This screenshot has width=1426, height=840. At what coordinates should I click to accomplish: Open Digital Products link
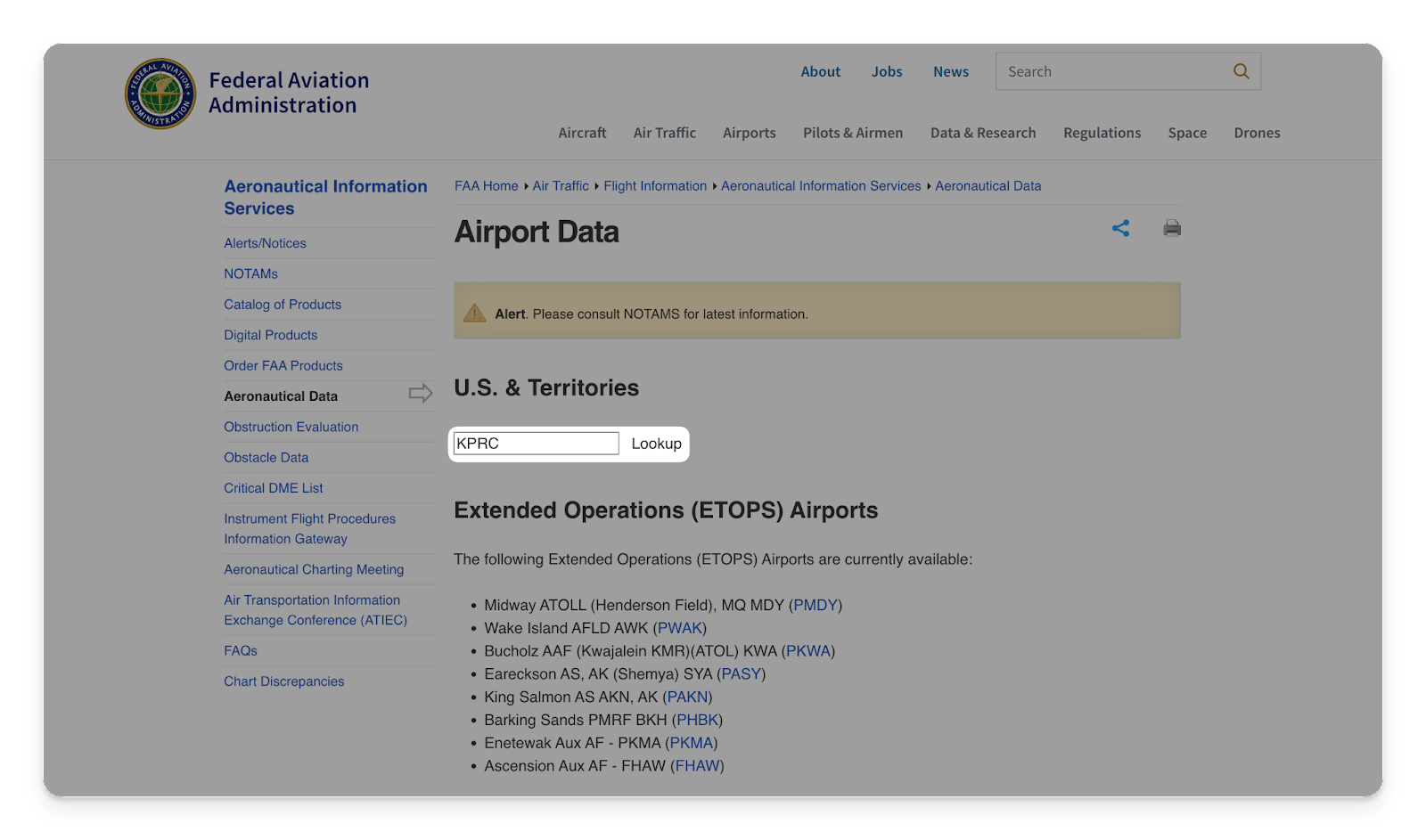pyautogui.click(x=271, y=335)
